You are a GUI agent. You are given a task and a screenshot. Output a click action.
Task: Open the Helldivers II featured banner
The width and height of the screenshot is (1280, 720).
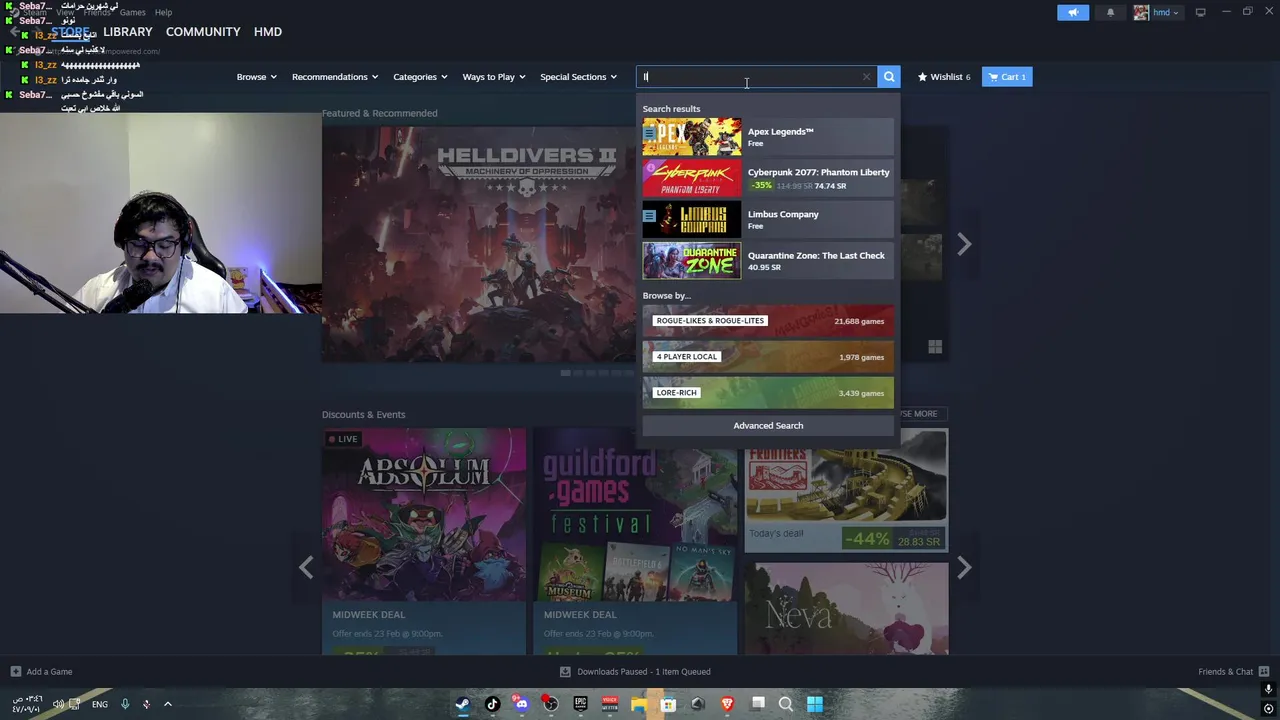[x=478, y=243]
